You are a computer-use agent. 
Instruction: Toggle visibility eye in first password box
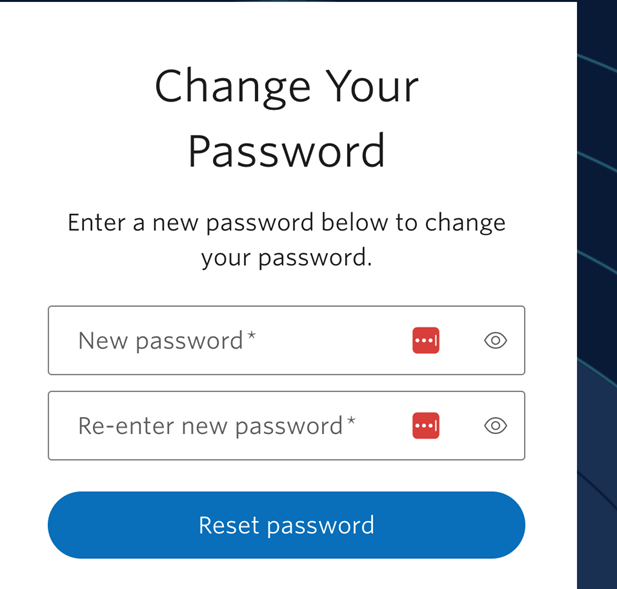pos(495,340)
